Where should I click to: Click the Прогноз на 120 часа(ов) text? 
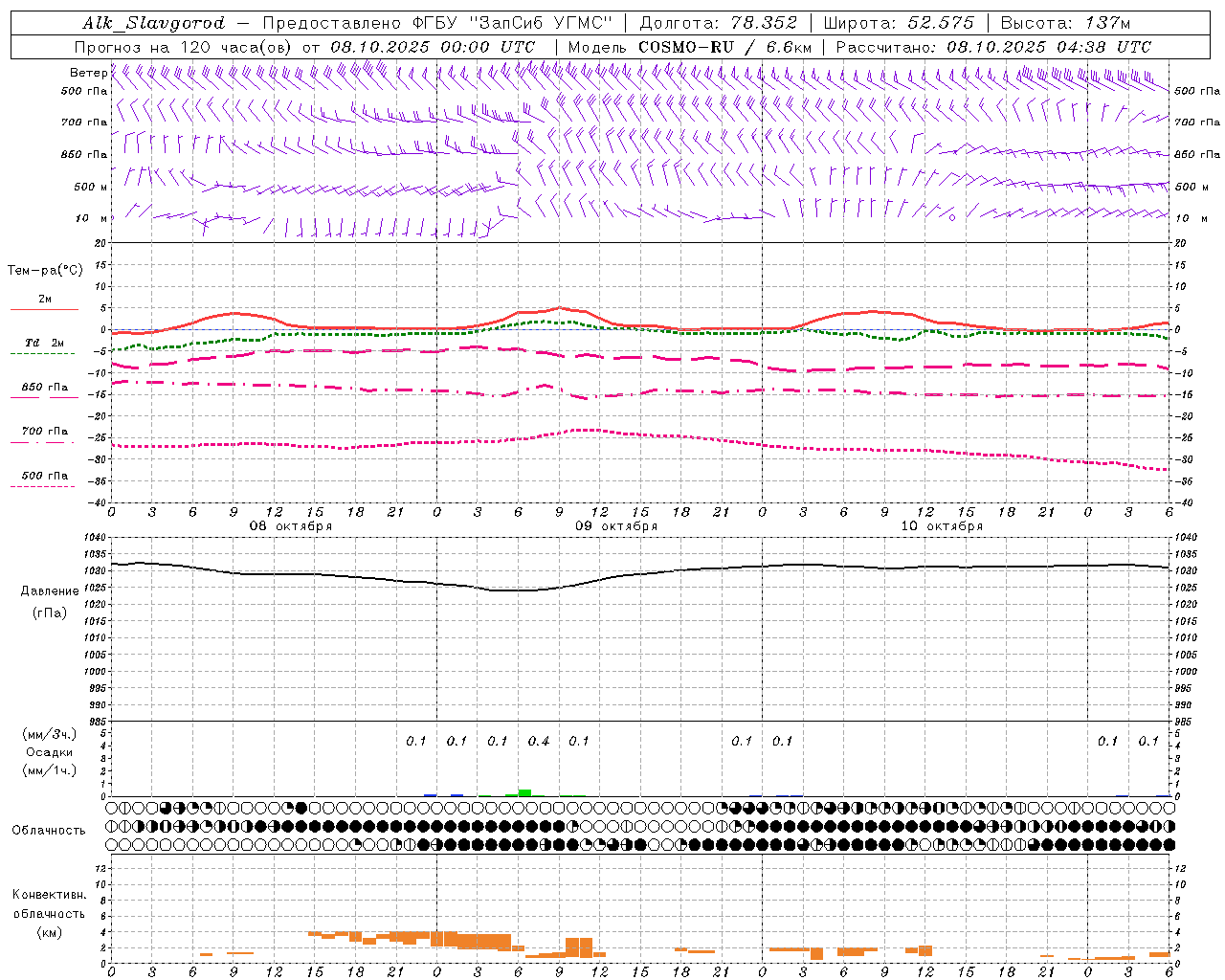(185, 47)
